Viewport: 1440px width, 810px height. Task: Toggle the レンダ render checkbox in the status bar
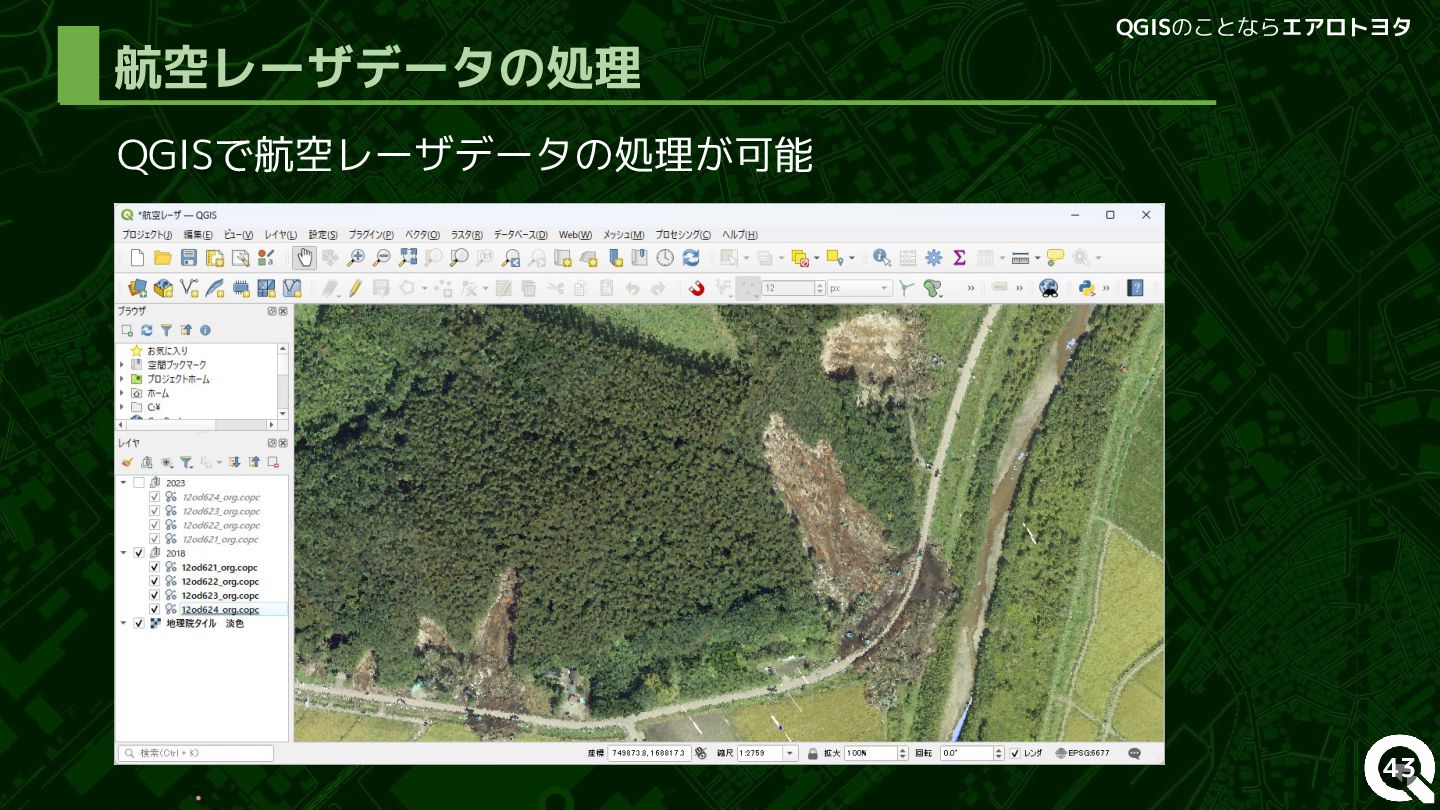point(1015,753)
